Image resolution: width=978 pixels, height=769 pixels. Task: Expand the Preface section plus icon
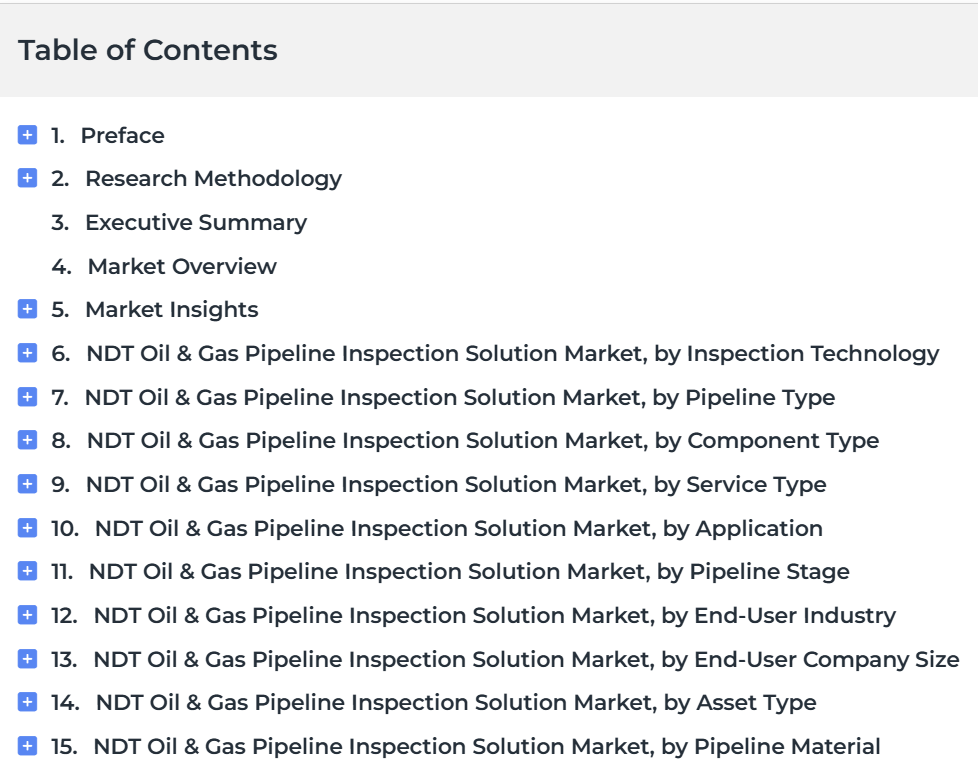pos(27,135)
